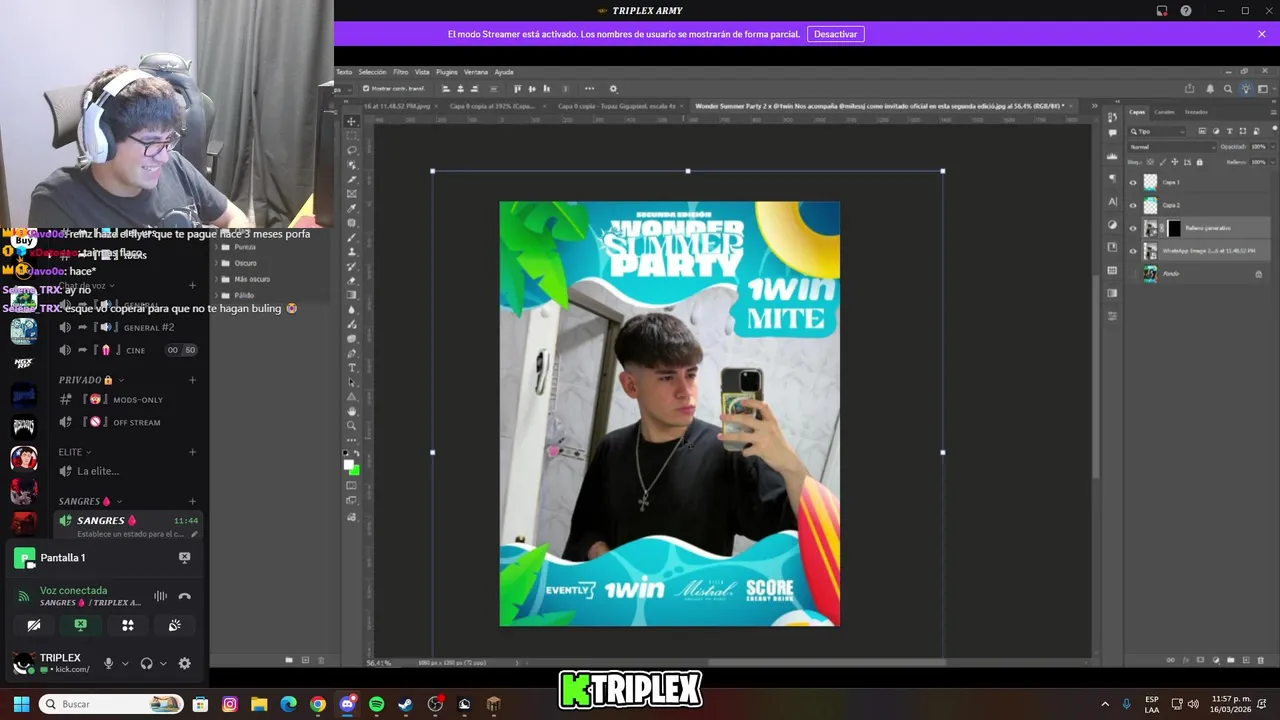Hide the Capa 1 layer

point(1133,182)
